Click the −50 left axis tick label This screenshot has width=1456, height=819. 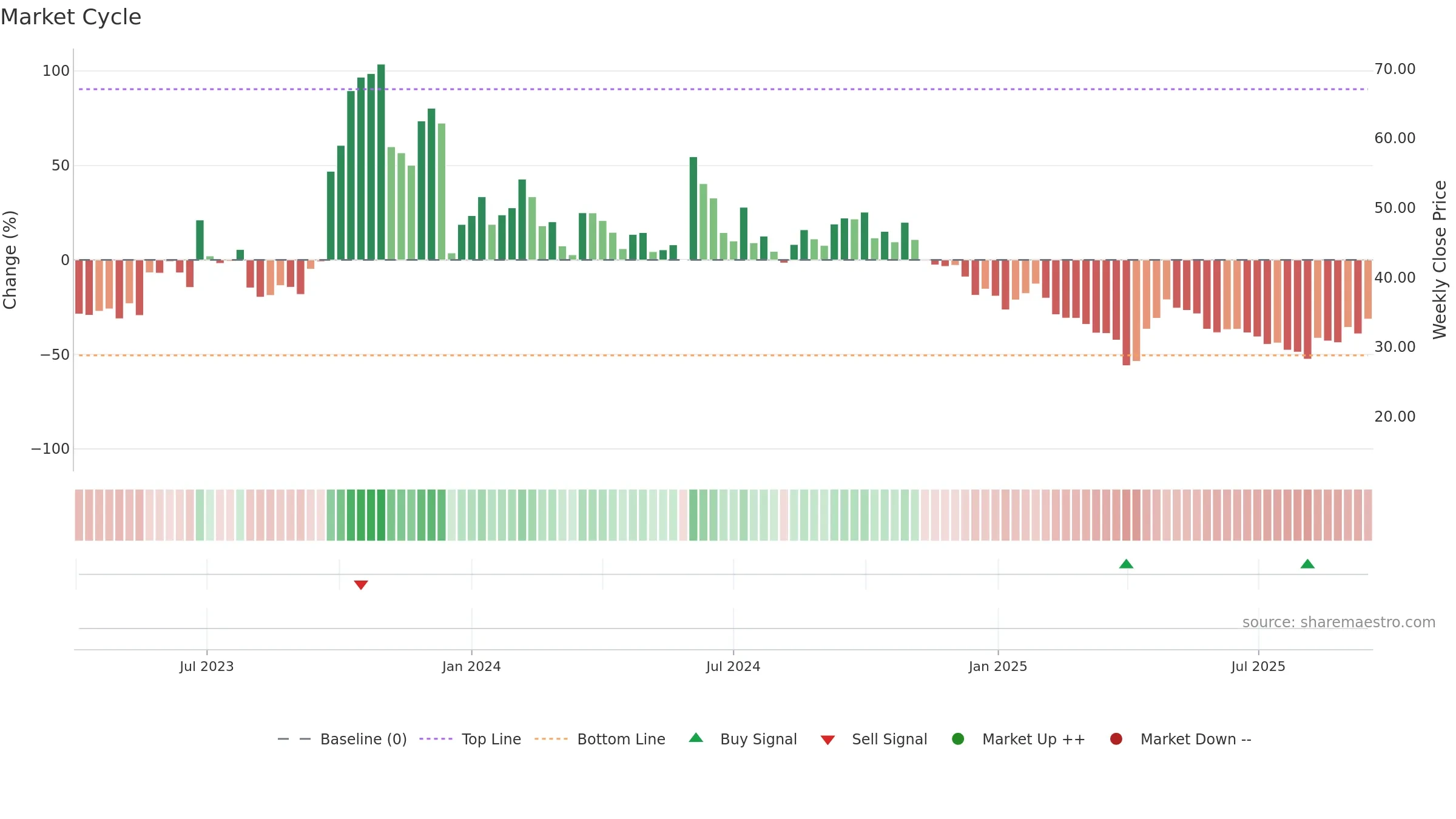pyautogui.click(x=55, y=355)
